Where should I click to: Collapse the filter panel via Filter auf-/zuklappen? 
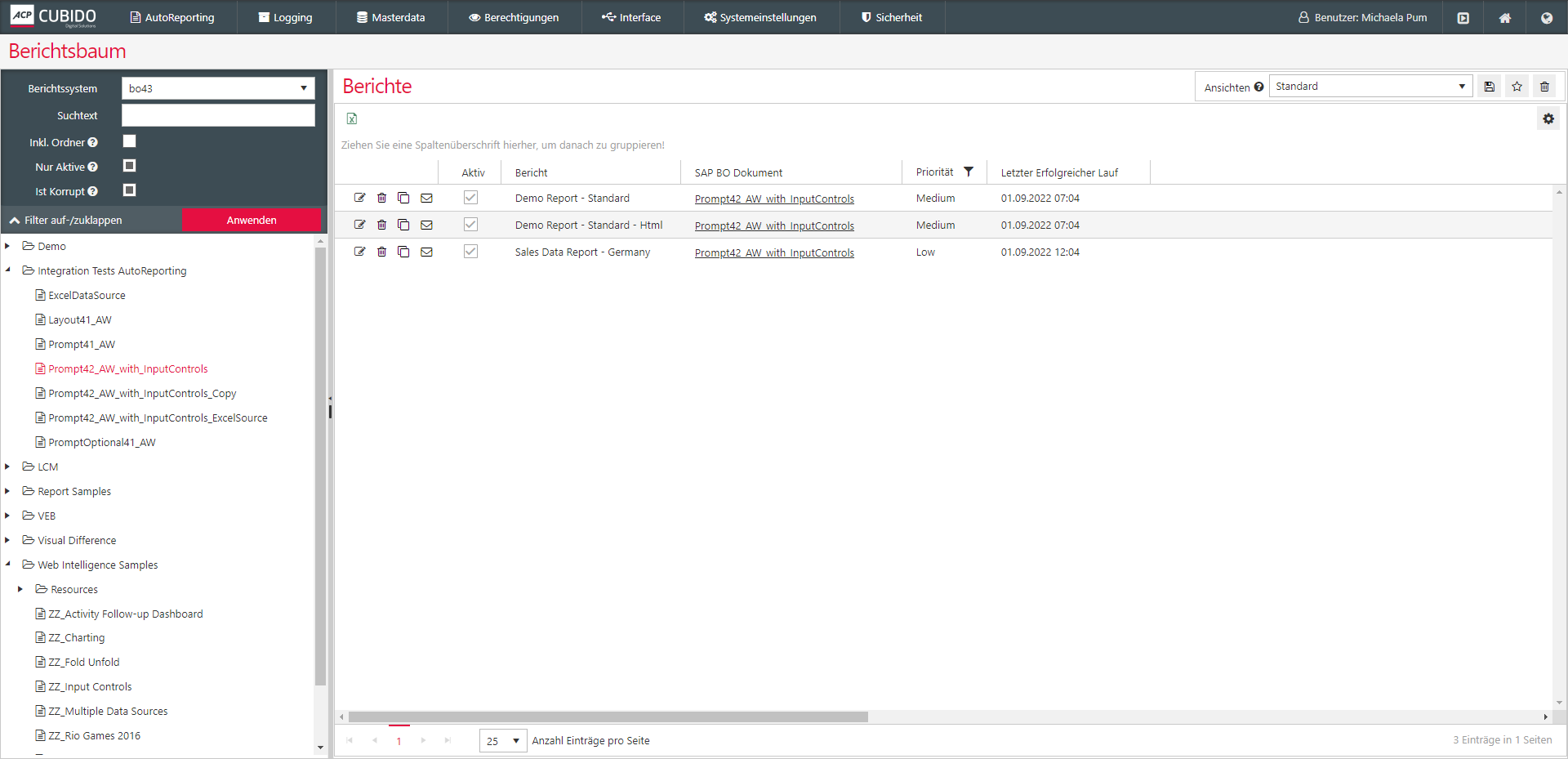tap(66, 220)
